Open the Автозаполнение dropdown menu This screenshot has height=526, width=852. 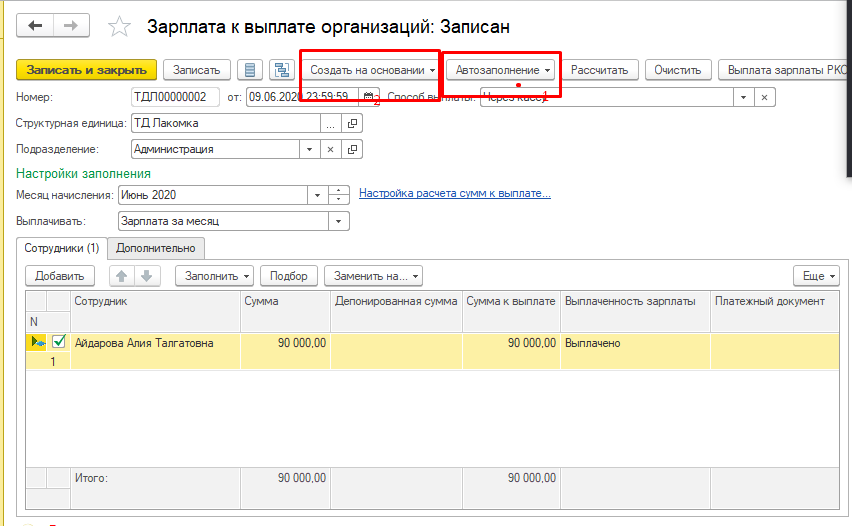point(504,70)
